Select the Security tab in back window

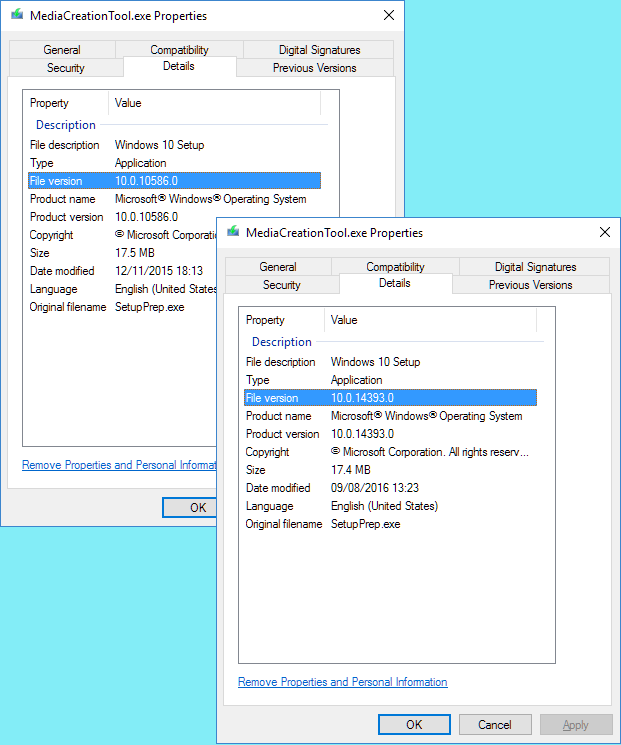[66, 67]
